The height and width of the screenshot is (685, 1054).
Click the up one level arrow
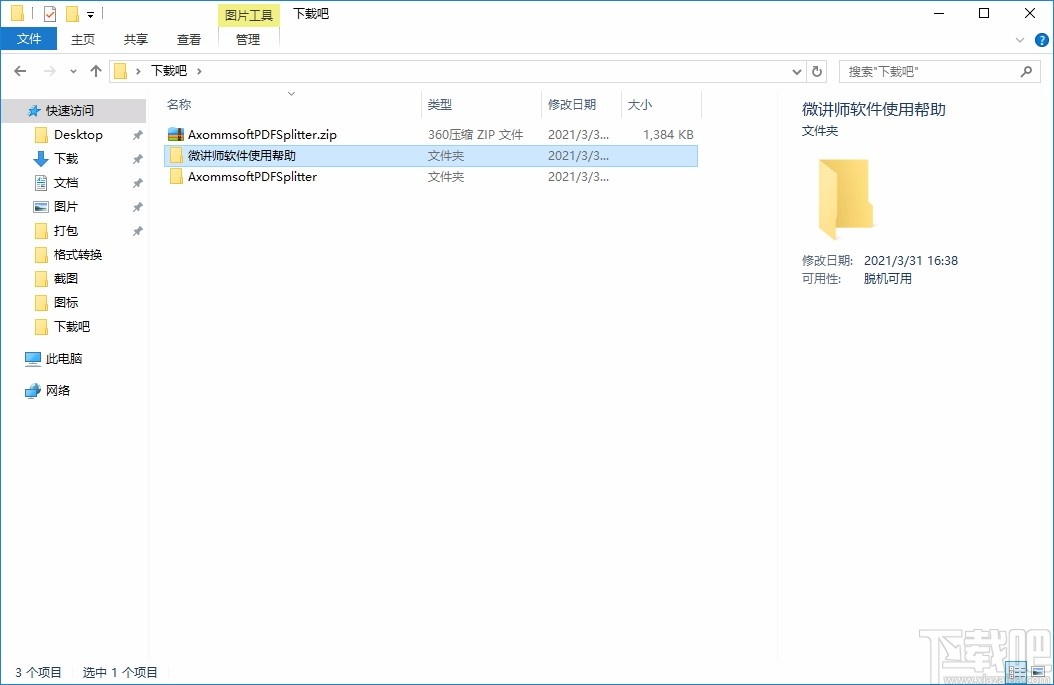coord(95,70)
